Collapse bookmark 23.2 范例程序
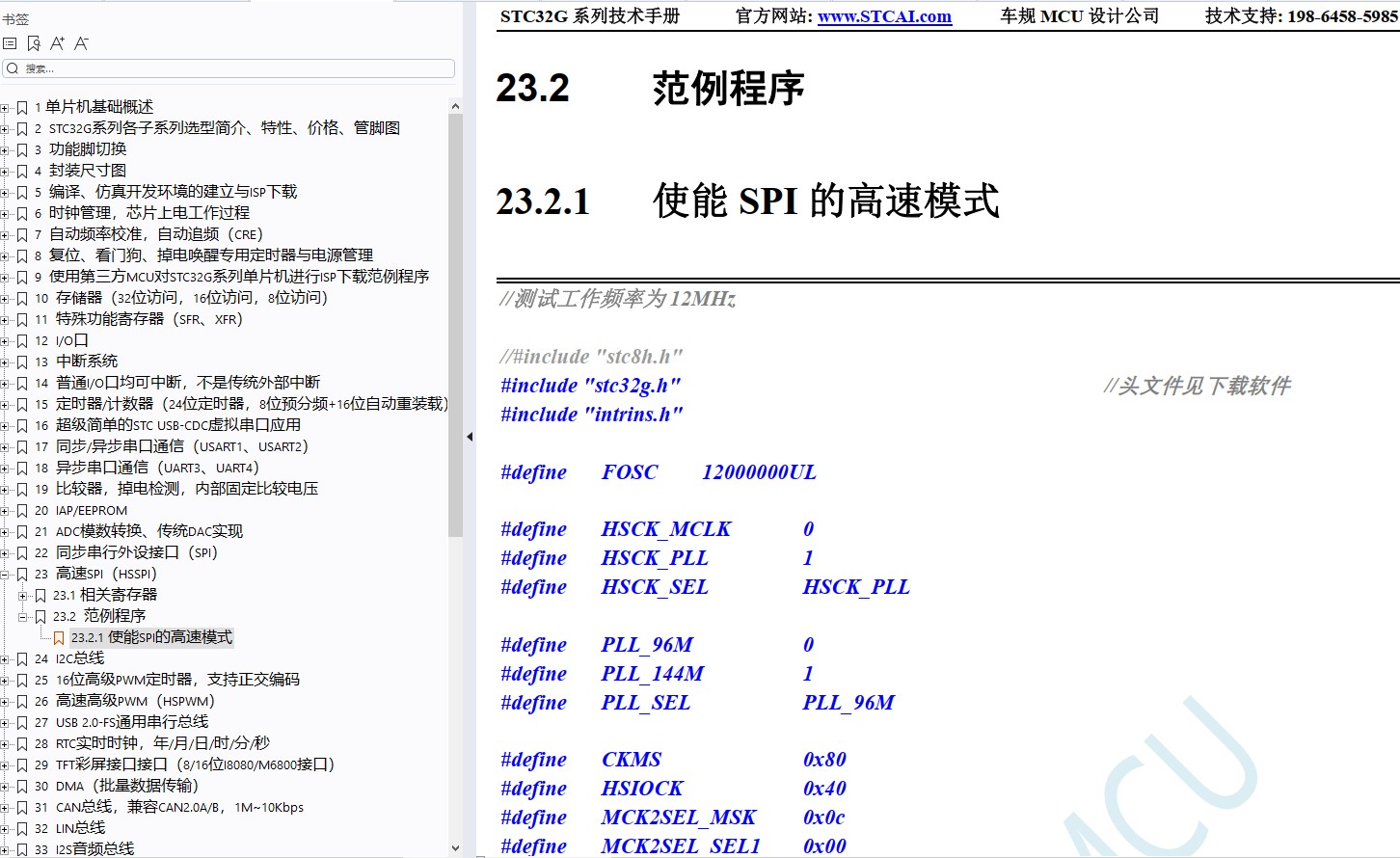 (x=23, y=616)
